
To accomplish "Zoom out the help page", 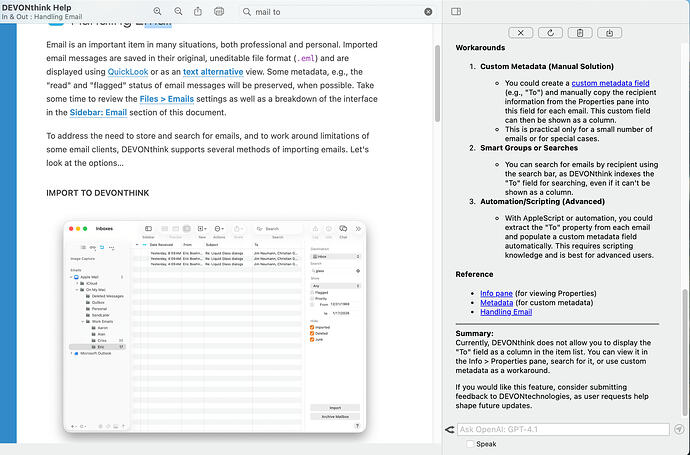I will (x=178, y=11).
